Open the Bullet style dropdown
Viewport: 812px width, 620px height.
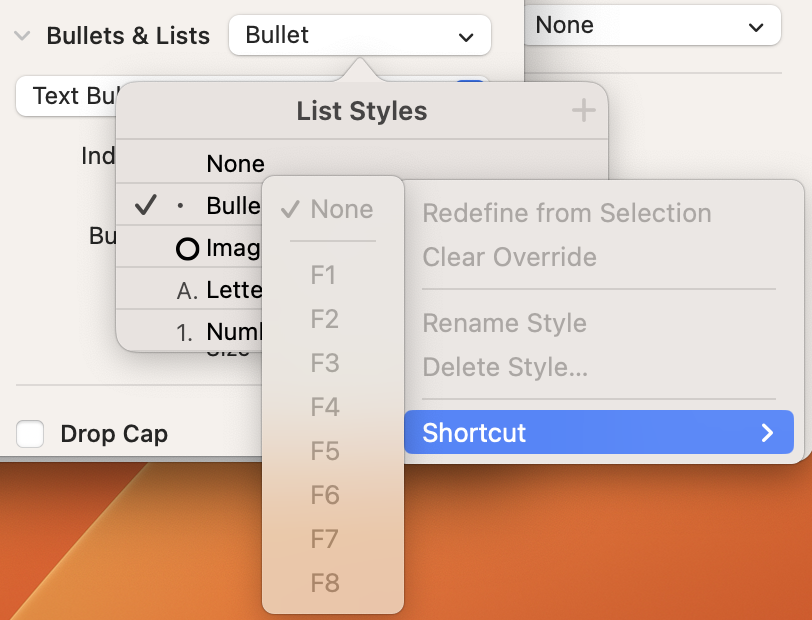pos(359,35)
